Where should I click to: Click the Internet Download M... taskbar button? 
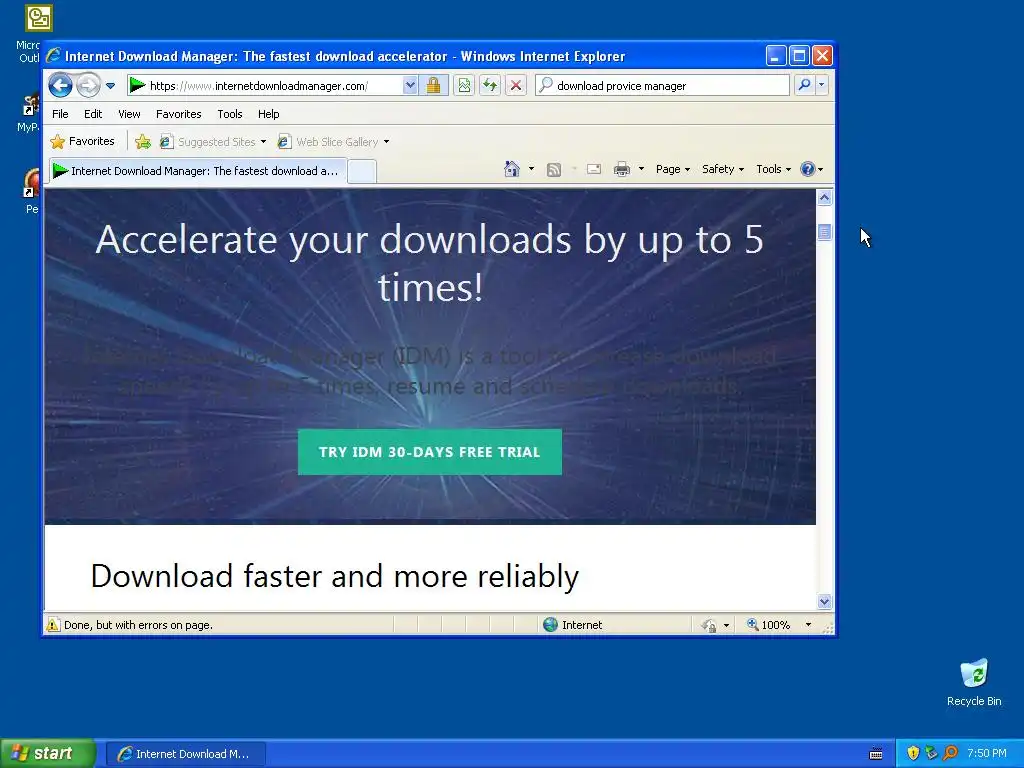coord(185,754)
